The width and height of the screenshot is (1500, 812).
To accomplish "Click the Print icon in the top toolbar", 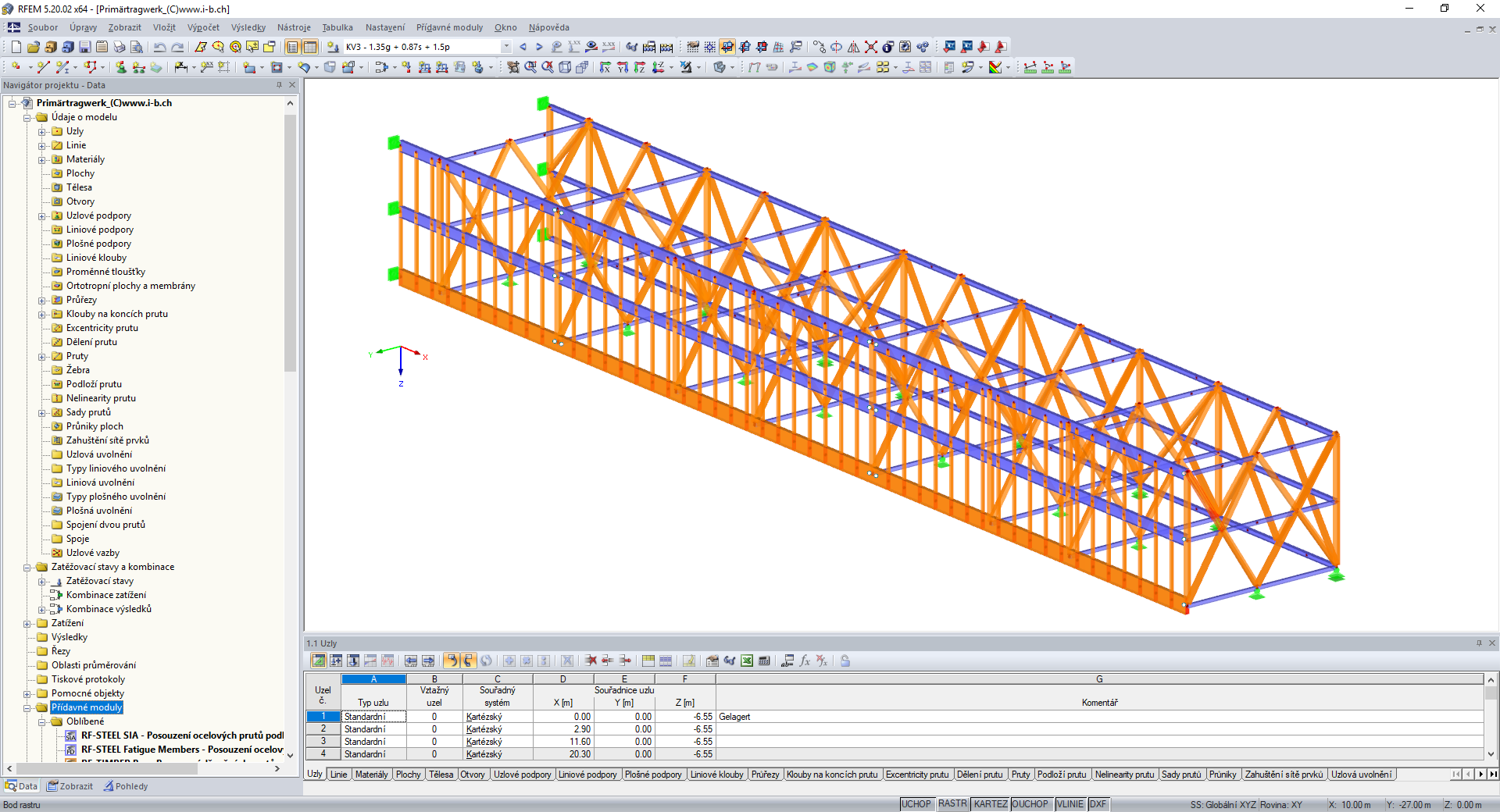I will 119,47.
